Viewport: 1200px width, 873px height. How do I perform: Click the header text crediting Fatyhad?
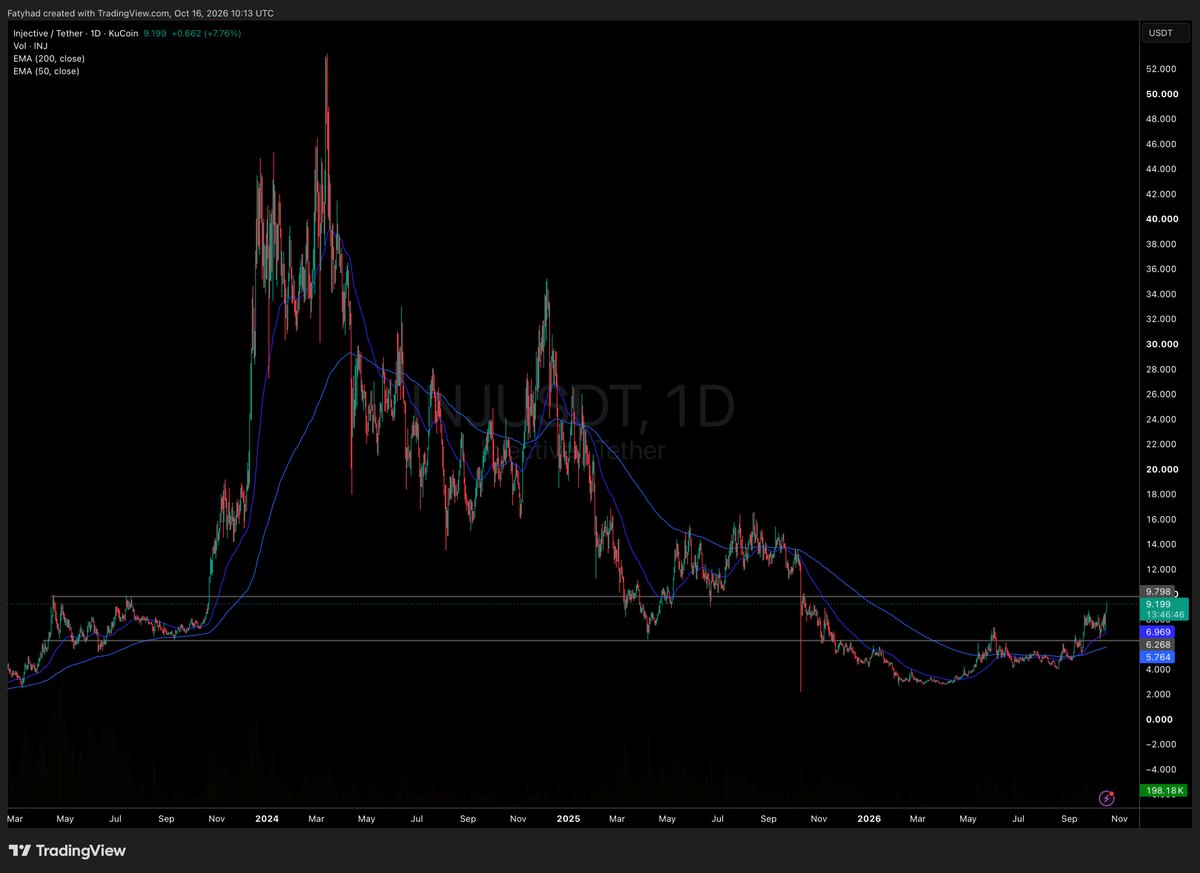pyautogui.click(x=140, y=13)
